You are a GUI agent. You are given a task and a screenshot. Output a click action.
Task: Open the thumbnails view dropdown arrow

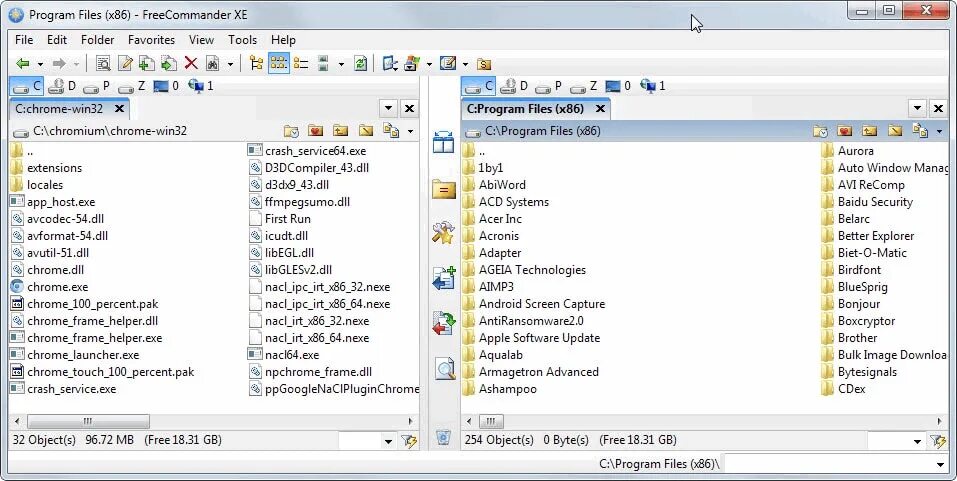click(x=341, y=64)
